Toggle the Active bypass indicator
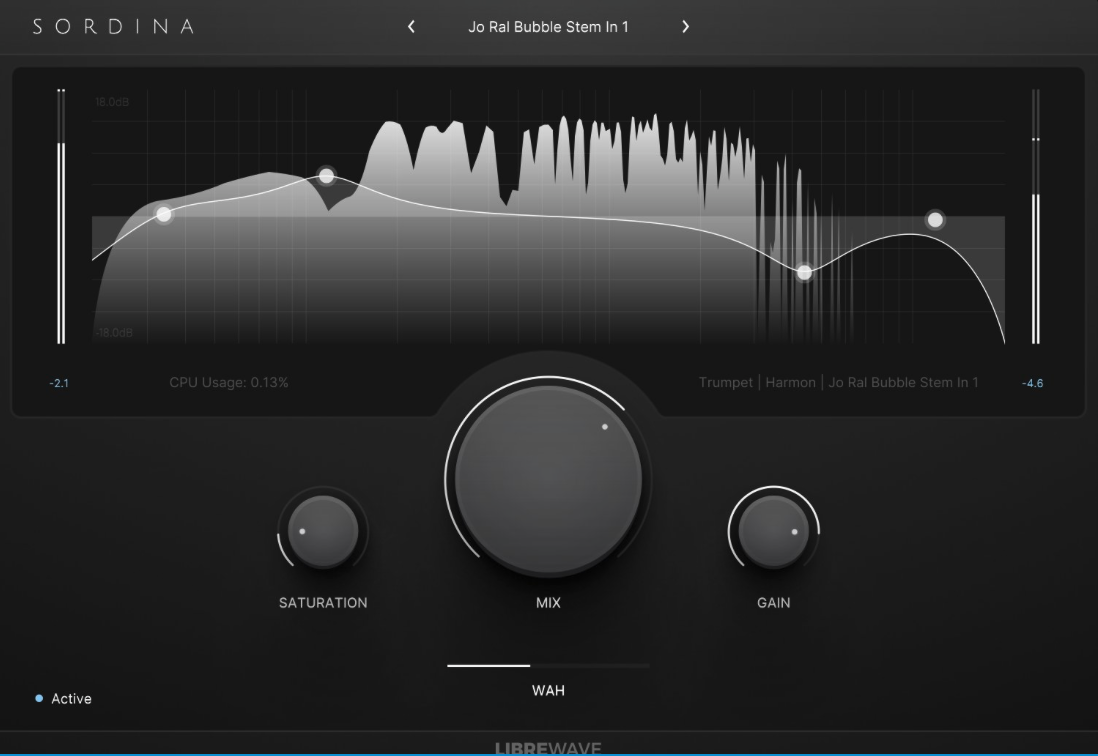The height and width of the screenshot is (756, 1098). [40, 699]
